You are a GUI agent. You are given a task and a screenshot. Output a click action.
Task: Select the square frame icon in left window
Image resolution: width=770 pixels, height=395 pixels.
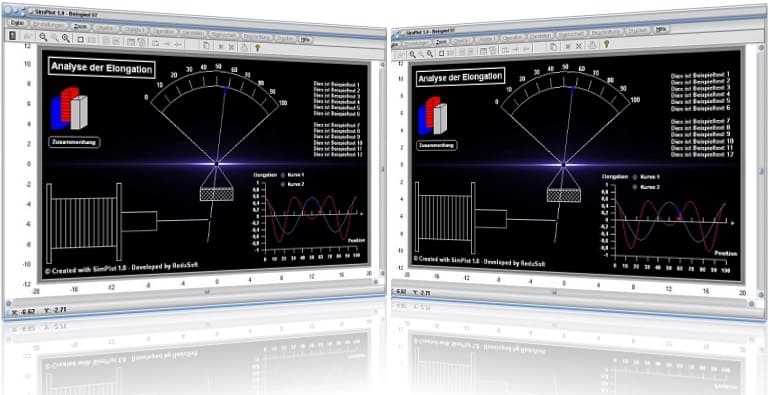pyautogui.click(x=81, y=39)
